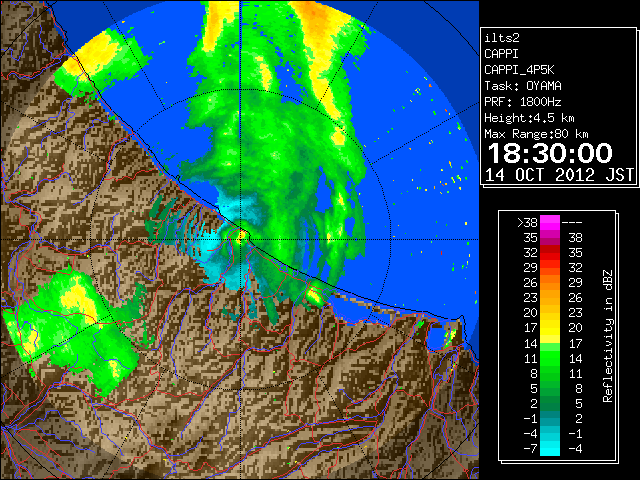640x480 pixels.
Task: Click the yellow 17-20 dBZ legend swatch
Action: [x=550, y=328]
